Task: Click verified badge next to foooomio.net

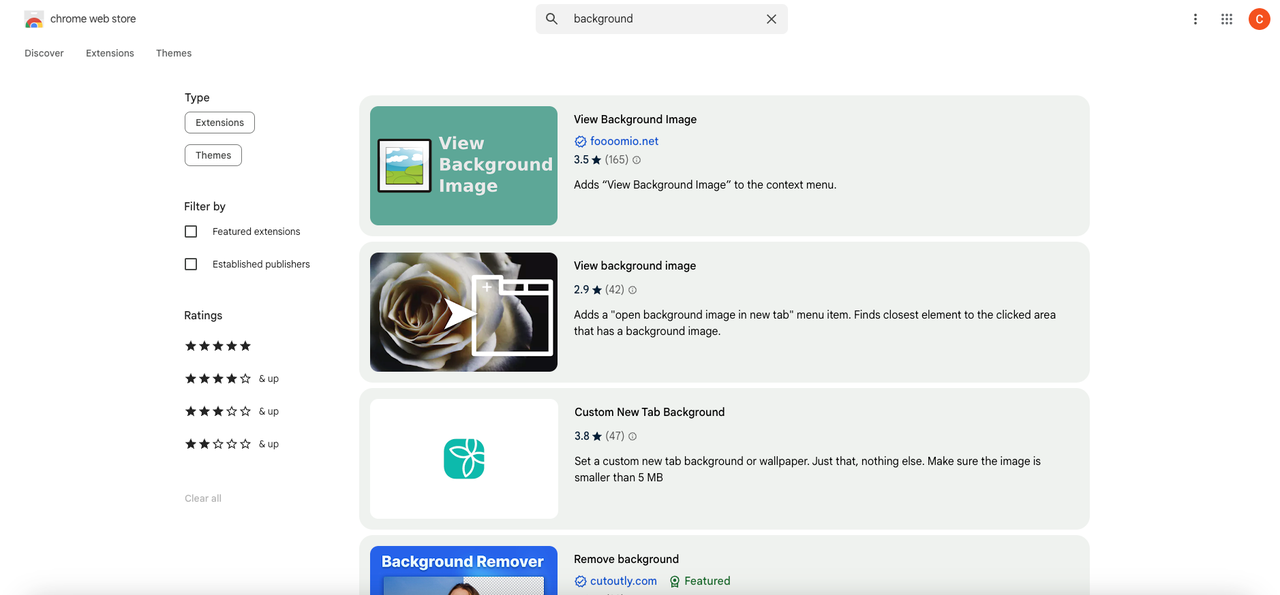Action: pyautogui.click(x=580, y=142)
